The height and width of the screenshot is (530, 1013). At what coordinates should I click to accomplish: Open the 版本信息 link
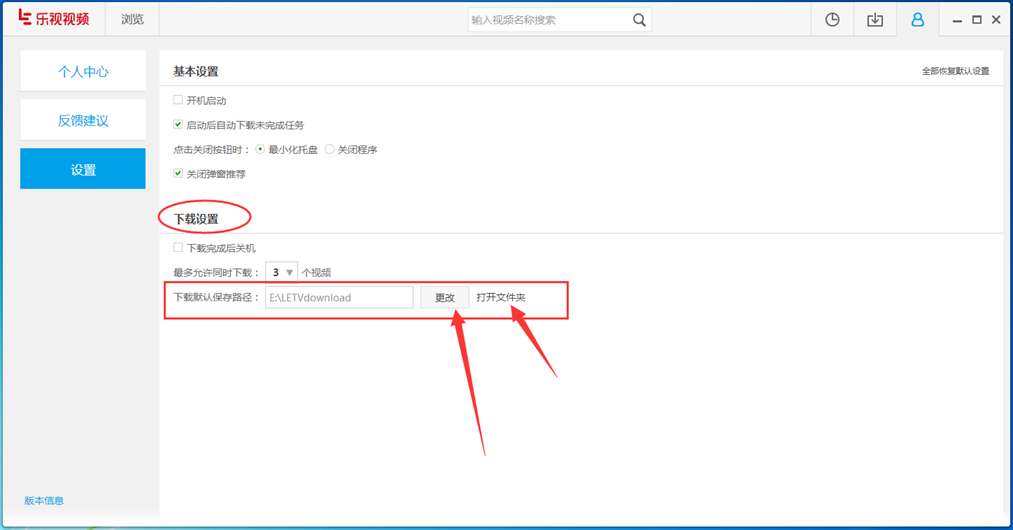point(44,500)
